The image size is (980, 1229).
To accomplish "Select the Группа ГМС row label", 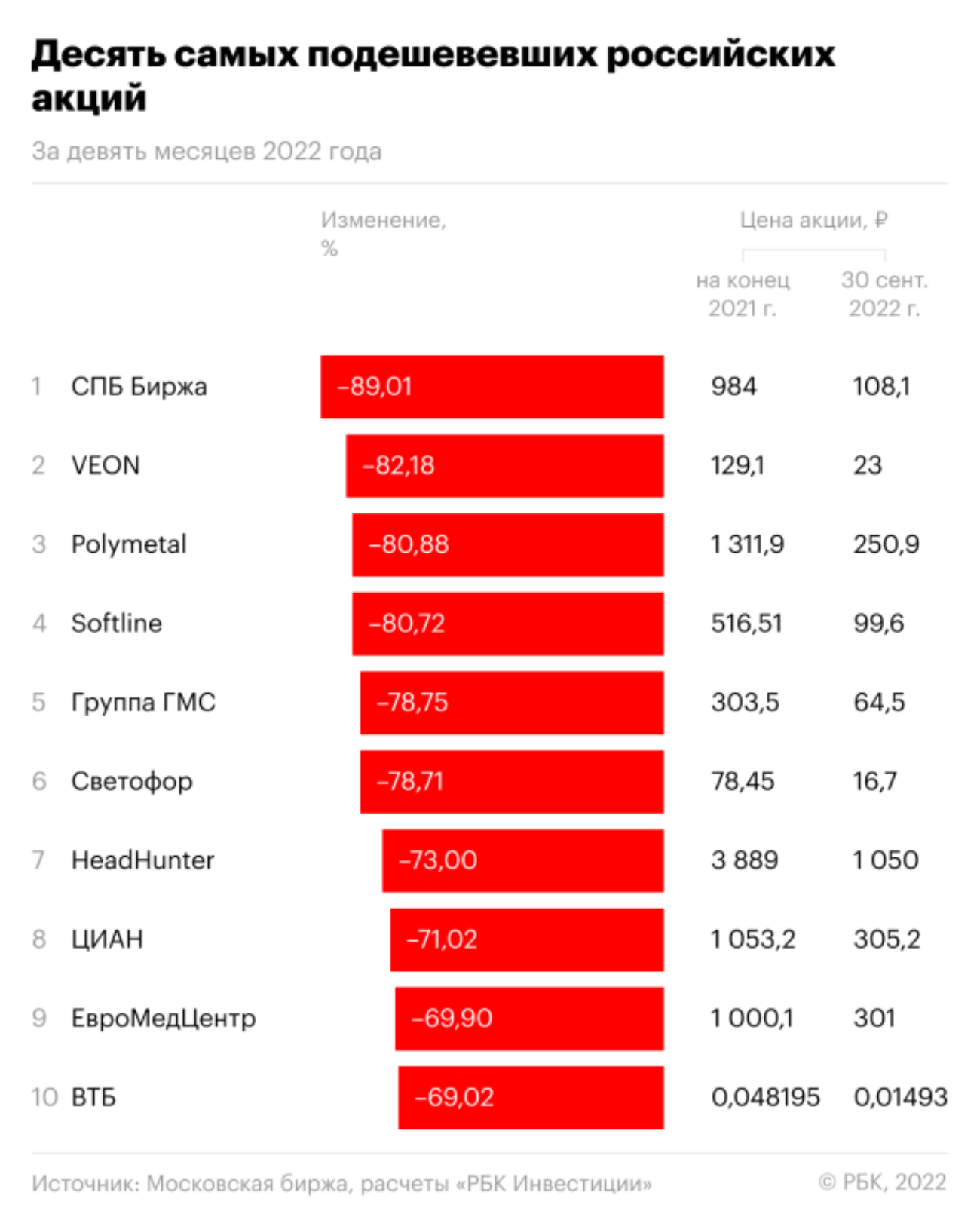I will point(143,702).
